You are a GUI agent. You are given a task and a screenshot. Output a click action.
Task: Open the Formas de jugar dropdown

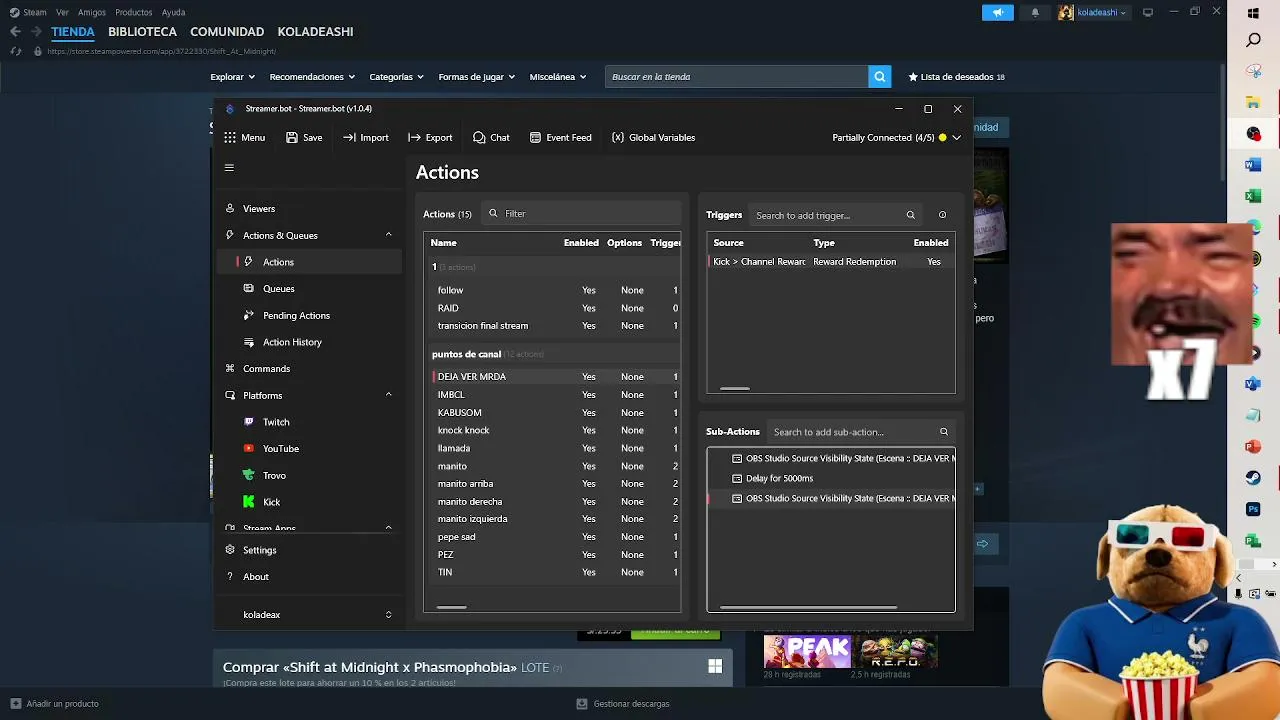point(477,77)
